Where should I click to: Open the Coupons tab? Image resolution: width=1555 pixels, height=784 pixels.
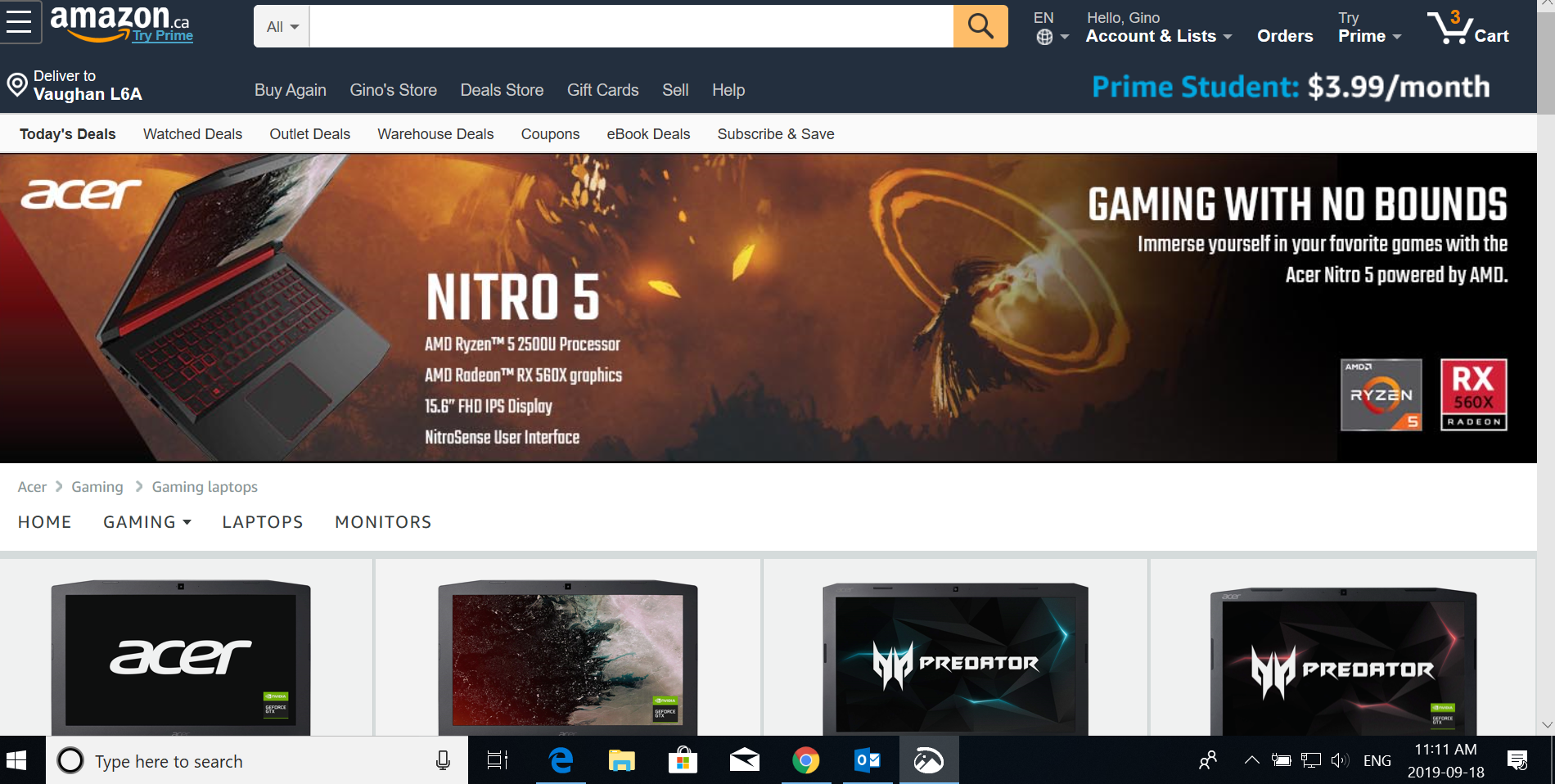(550, 134)
